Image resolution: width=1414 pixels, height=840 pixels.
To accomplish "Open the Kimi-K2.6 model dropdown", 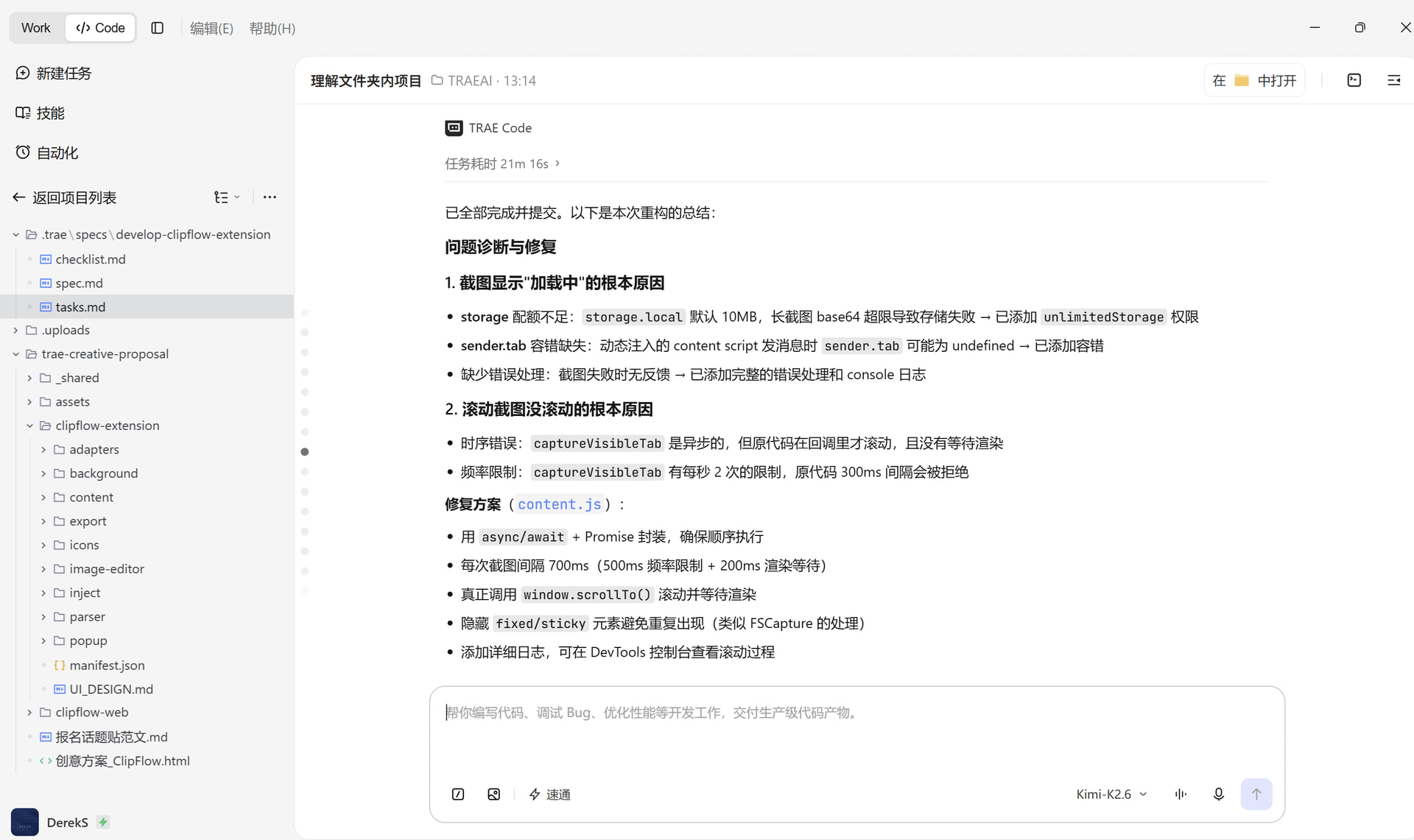I will (x=1111, y=794).
